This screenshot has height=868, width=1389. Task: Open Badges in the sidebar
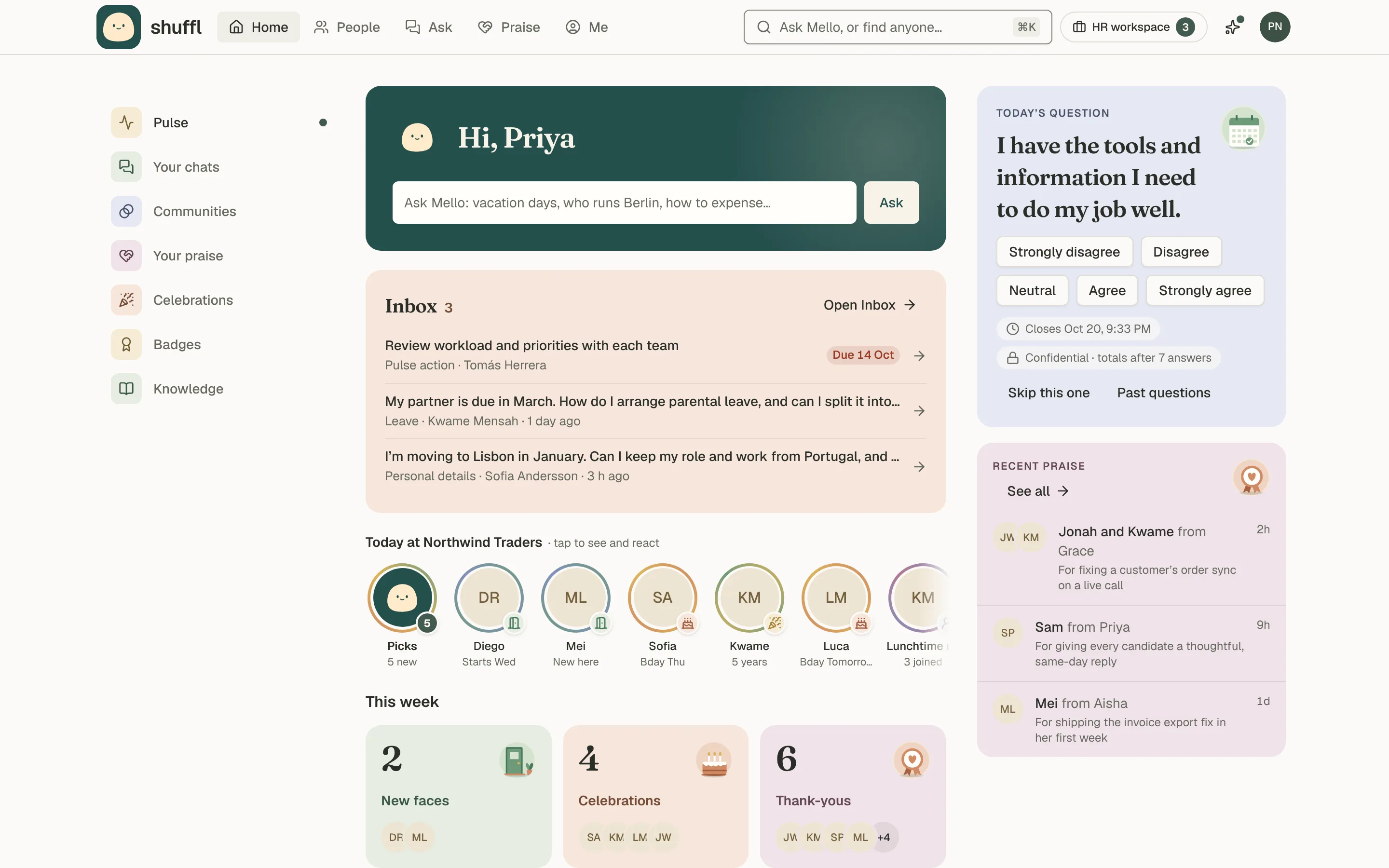click(218, 344)
